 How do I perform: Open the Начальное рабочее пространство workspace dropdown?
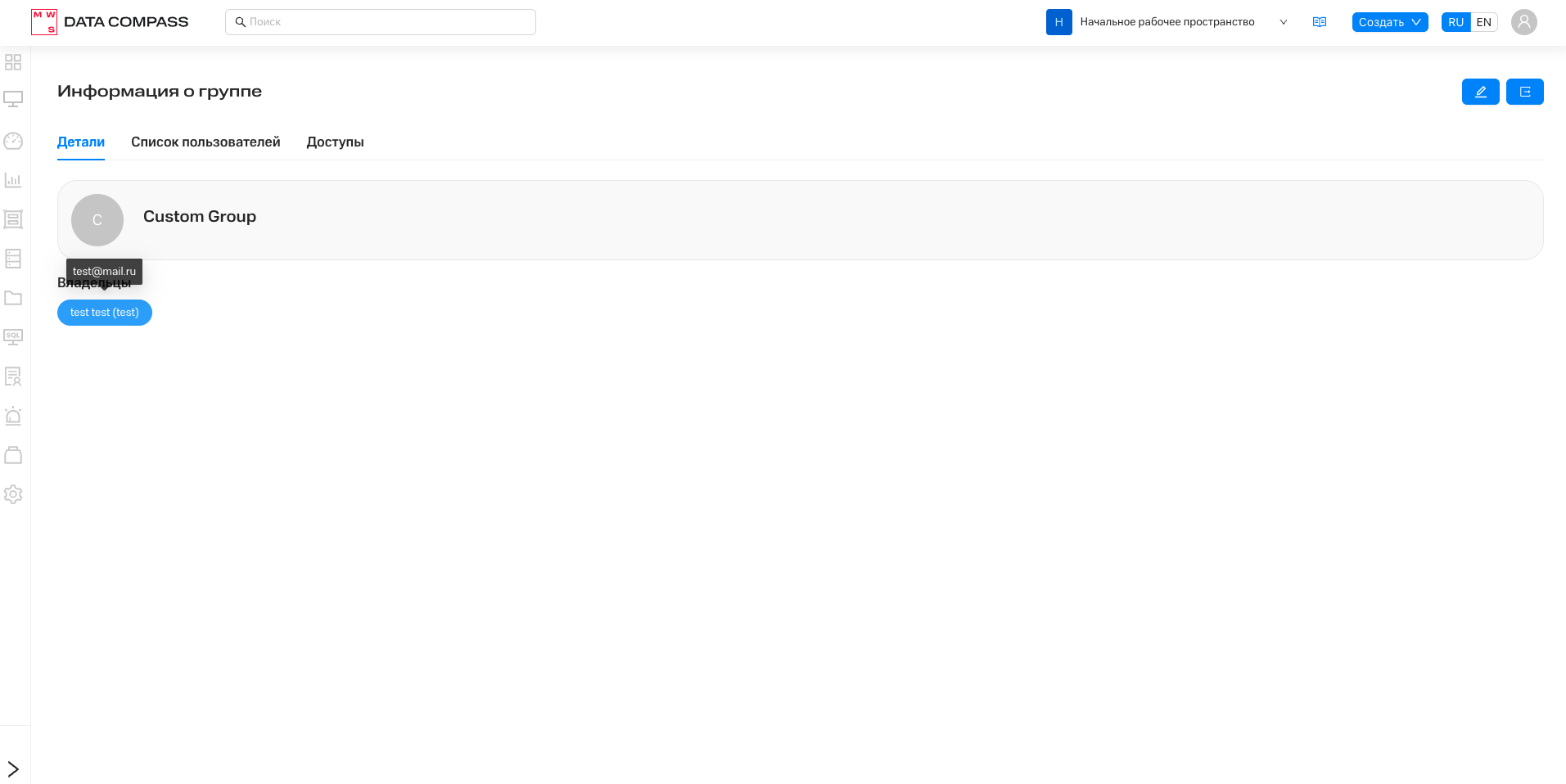[x=1167, y=22]
